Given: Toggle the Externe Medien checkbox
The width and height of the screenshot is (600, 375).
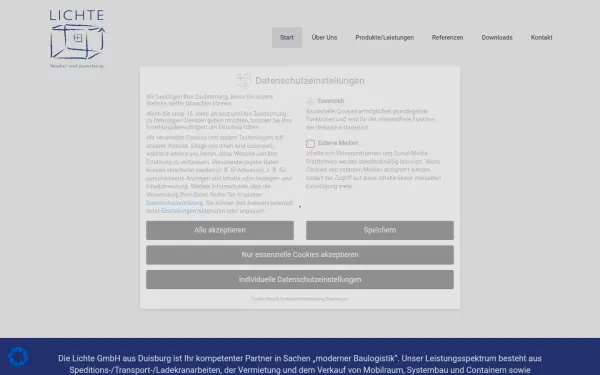Looking at the screenshot, I should click(310, 143).
